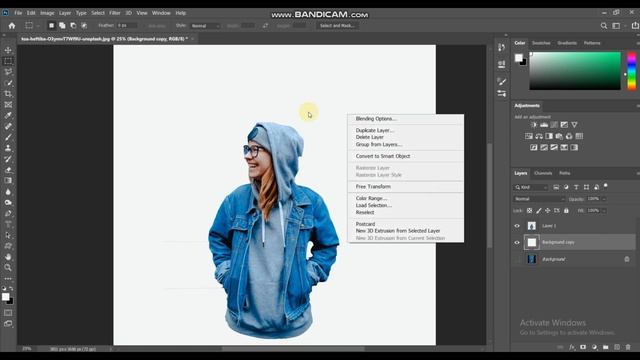Select the Path Selection tool
The image size is (640, 360).
pyautogui.click(x=8, y=236)
